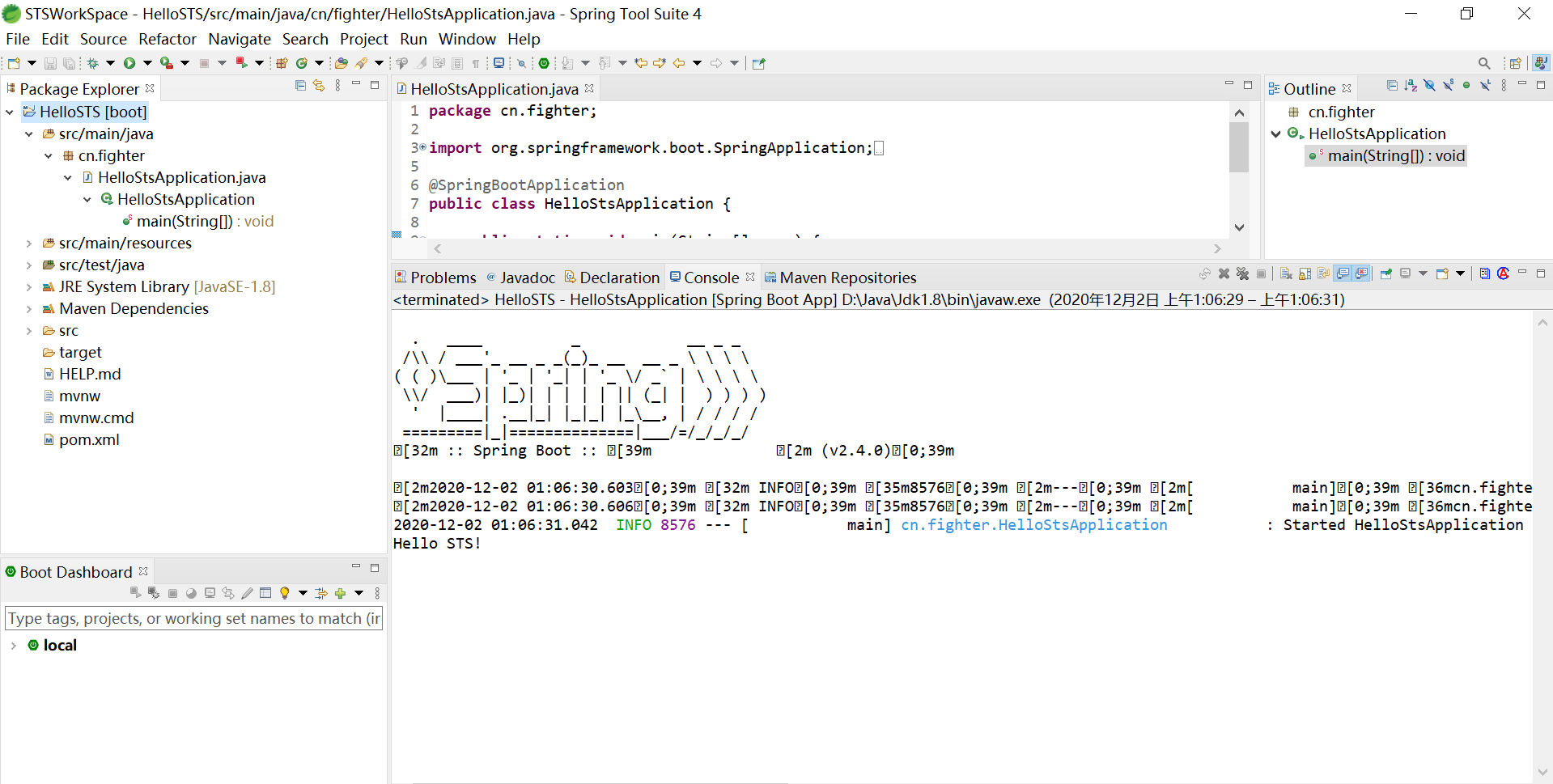Image resolution: width=1553 pixels, height=784 pixels.
Task: Click the Sort alphabetically icon in Outline
Action: coord(1411,86)
